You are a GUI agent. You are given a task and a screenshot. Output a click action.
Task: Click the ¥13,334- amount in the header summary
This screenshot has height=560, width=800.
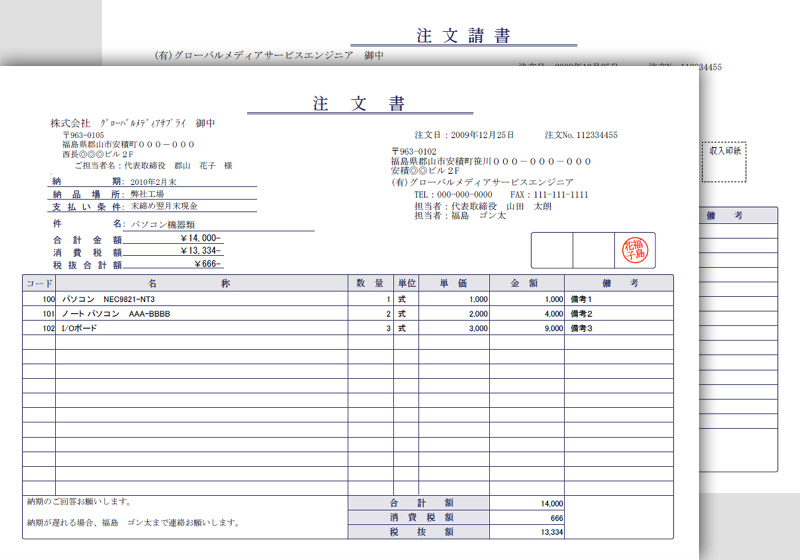(201, 251)
